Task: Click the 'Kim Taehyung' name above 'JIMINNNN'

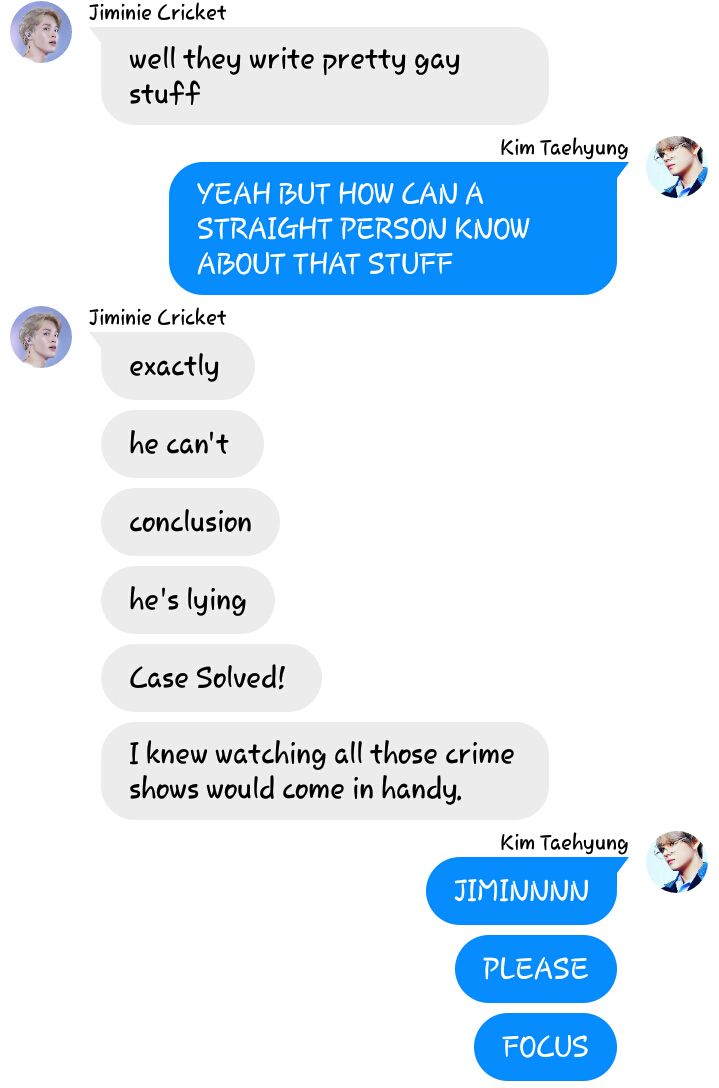Action: [564, 843]
